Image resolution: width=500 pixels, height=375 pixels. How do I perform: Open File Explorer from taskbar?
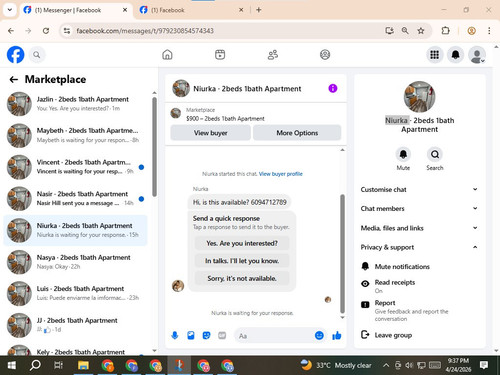(x=83, y=365)
